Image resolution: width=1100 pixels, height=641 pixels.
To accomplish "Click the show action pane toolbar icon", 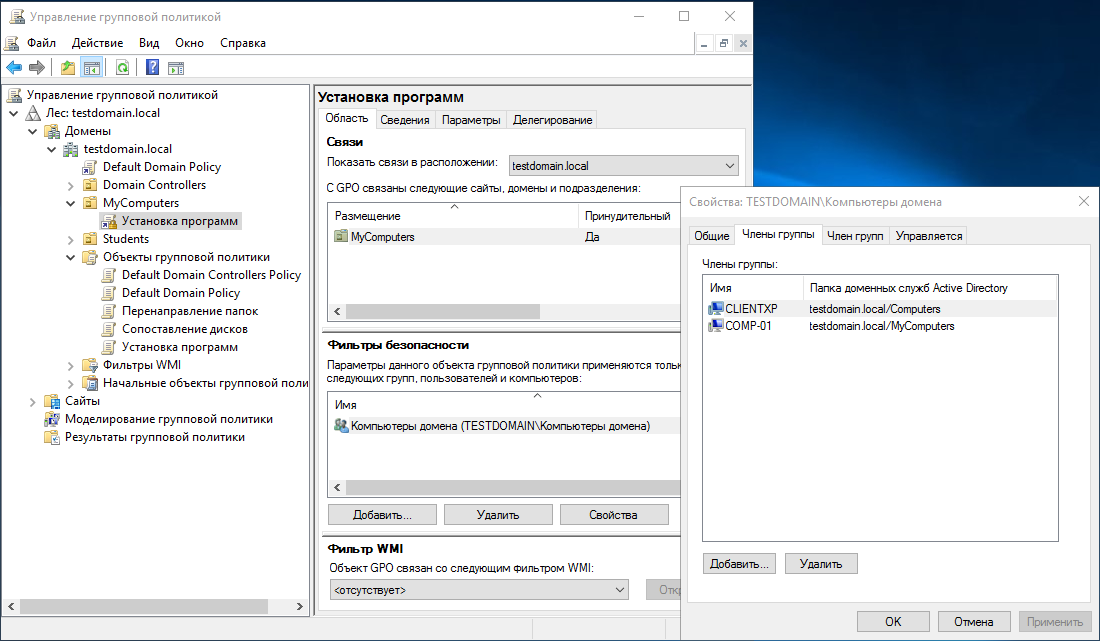I will (176, 68).
